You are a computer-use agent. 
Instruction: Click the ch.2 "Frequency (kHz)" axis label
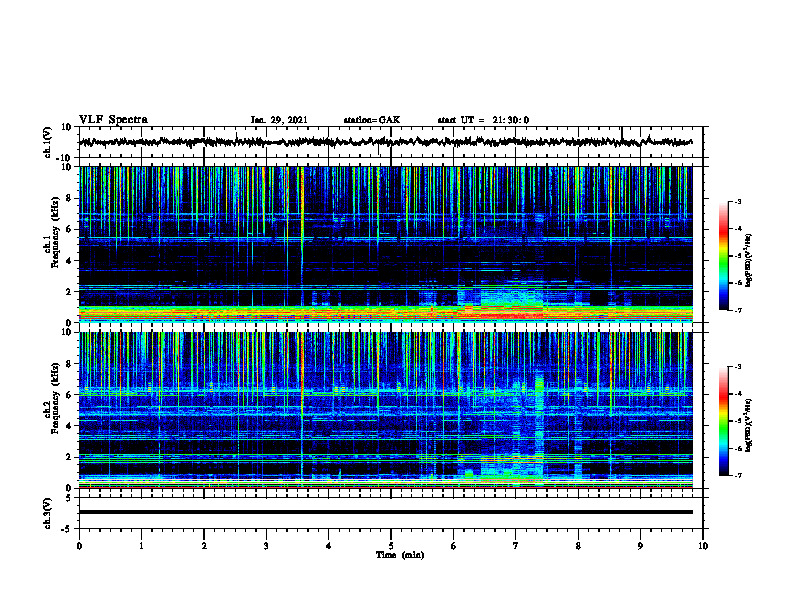(55, 397)
